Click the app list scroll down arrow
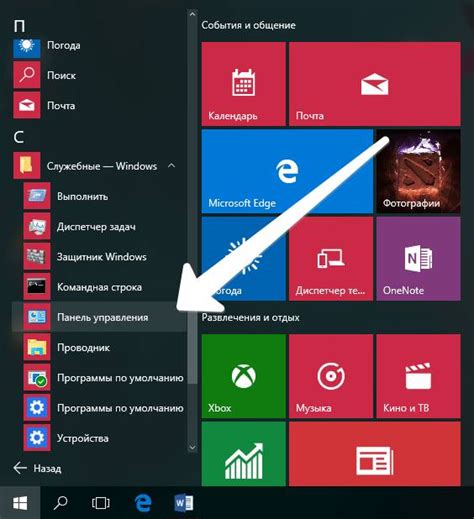Image resolution: width=474 pixels, height=519 pixels. pyautogui.click(x=192, y=447)
